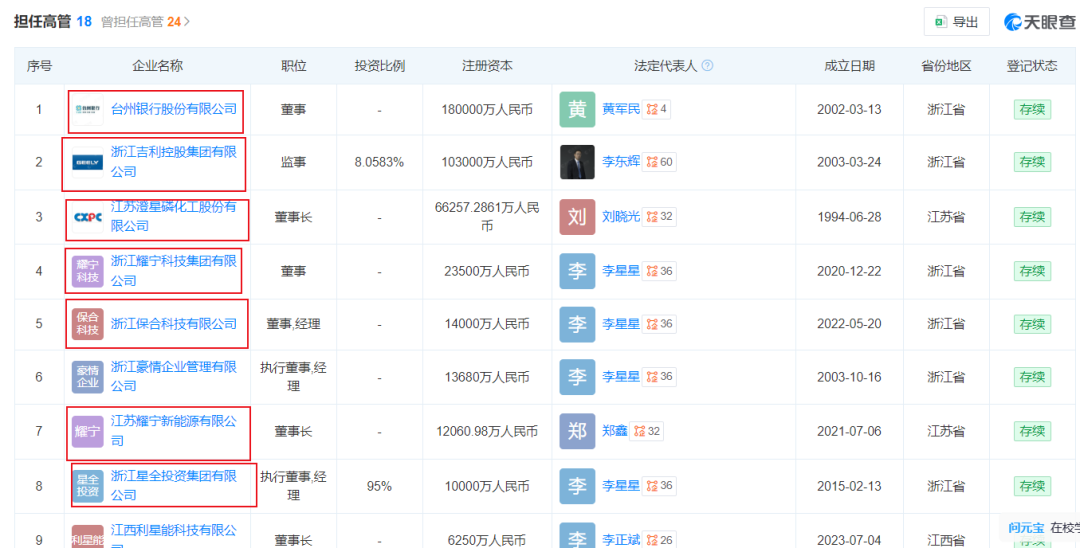Click the 耀宁 logo of 江苏耀宁新能源
This screenshot has height=548, width=1080.
[x=87, y=432]
